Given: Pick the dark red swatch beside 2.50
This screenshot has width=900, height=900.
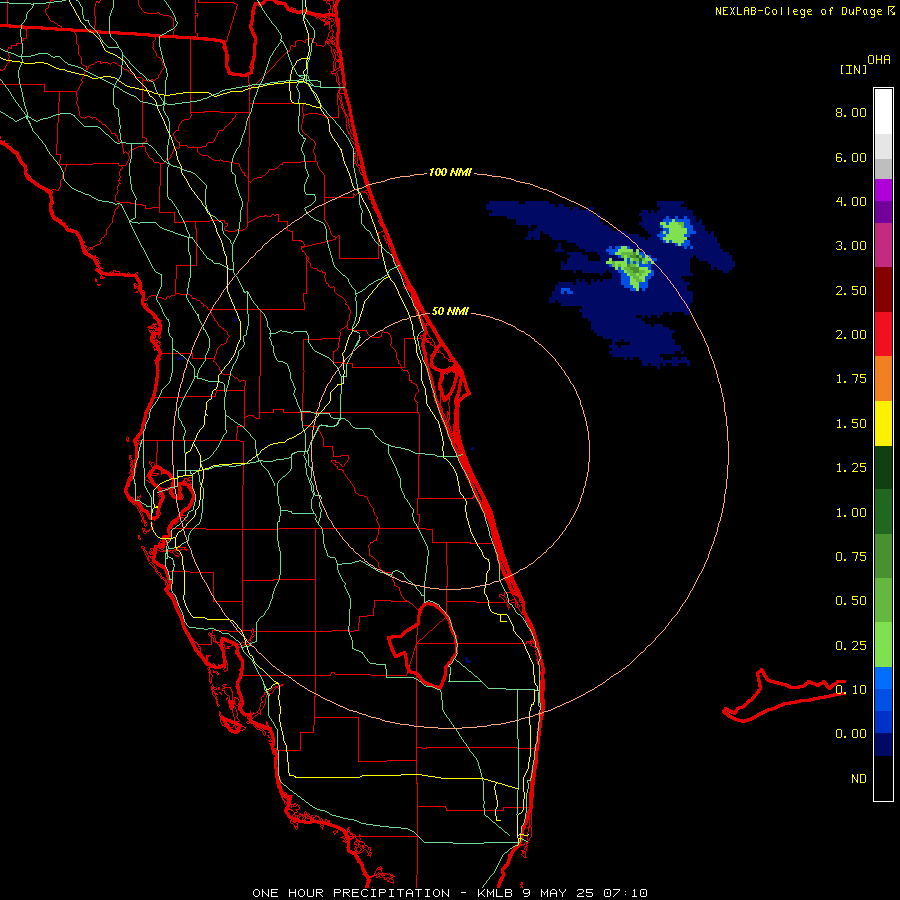Looking at the screenshot, I should 883,290.
